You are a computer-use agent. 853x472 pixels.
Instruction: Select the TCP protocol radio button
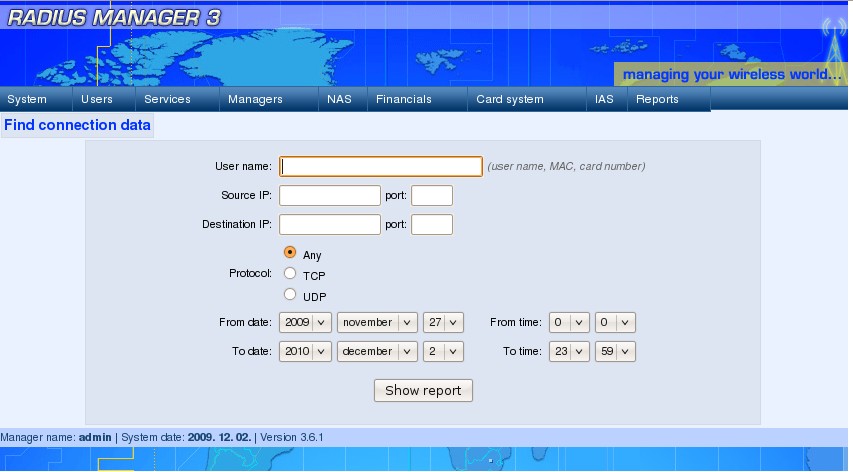tap(290, 273)
